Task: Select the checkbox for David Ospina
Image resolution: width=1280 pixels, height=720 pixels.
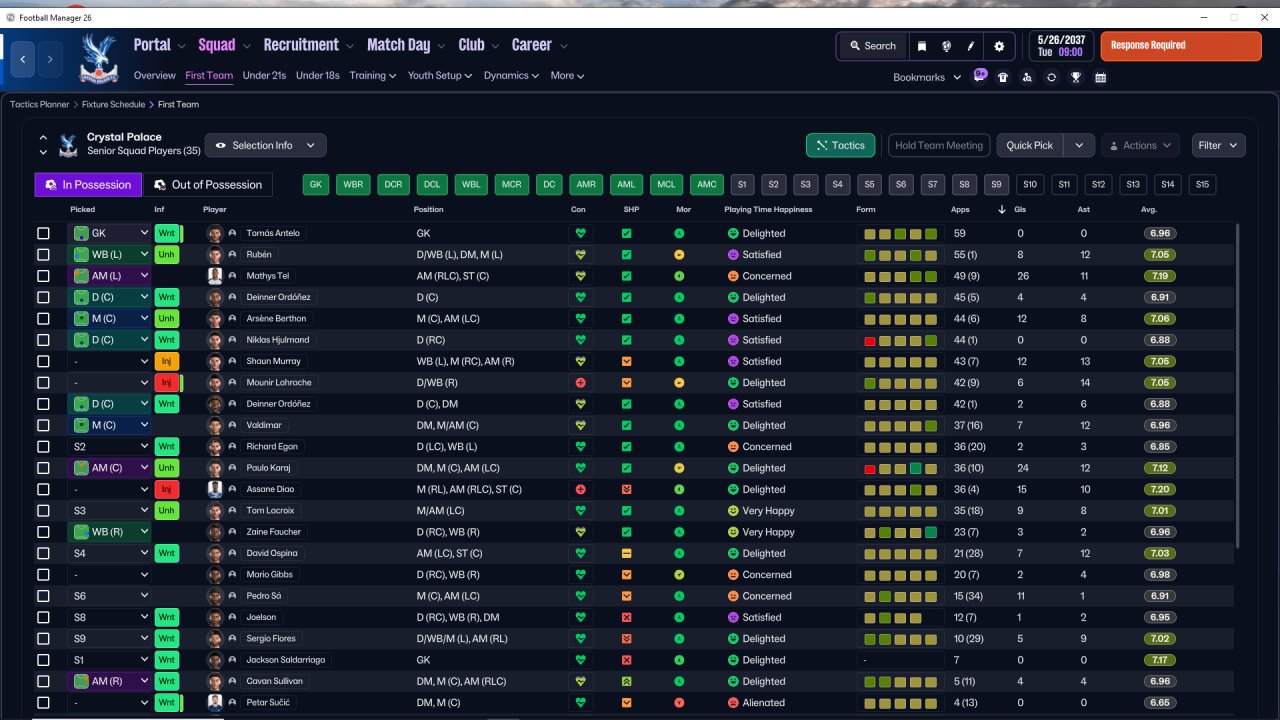Action: click(43, 553)
